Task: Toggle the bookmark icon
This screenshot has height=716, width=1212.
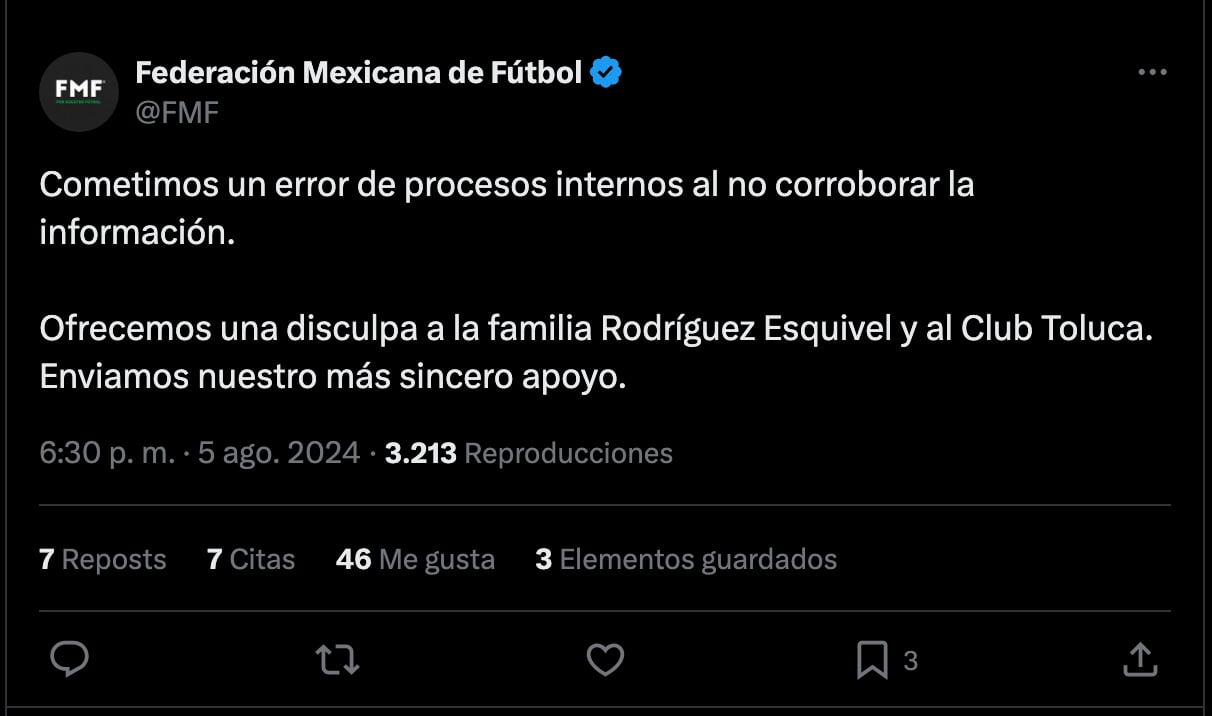Action: (x=872, y=660)
